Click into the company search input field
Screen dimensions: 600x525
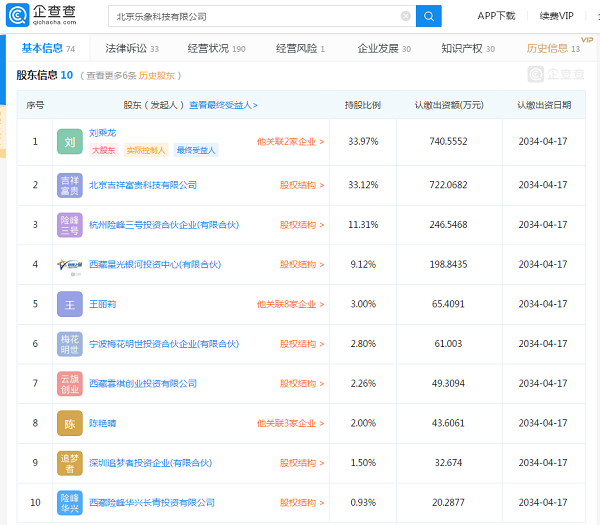[255, 16]
